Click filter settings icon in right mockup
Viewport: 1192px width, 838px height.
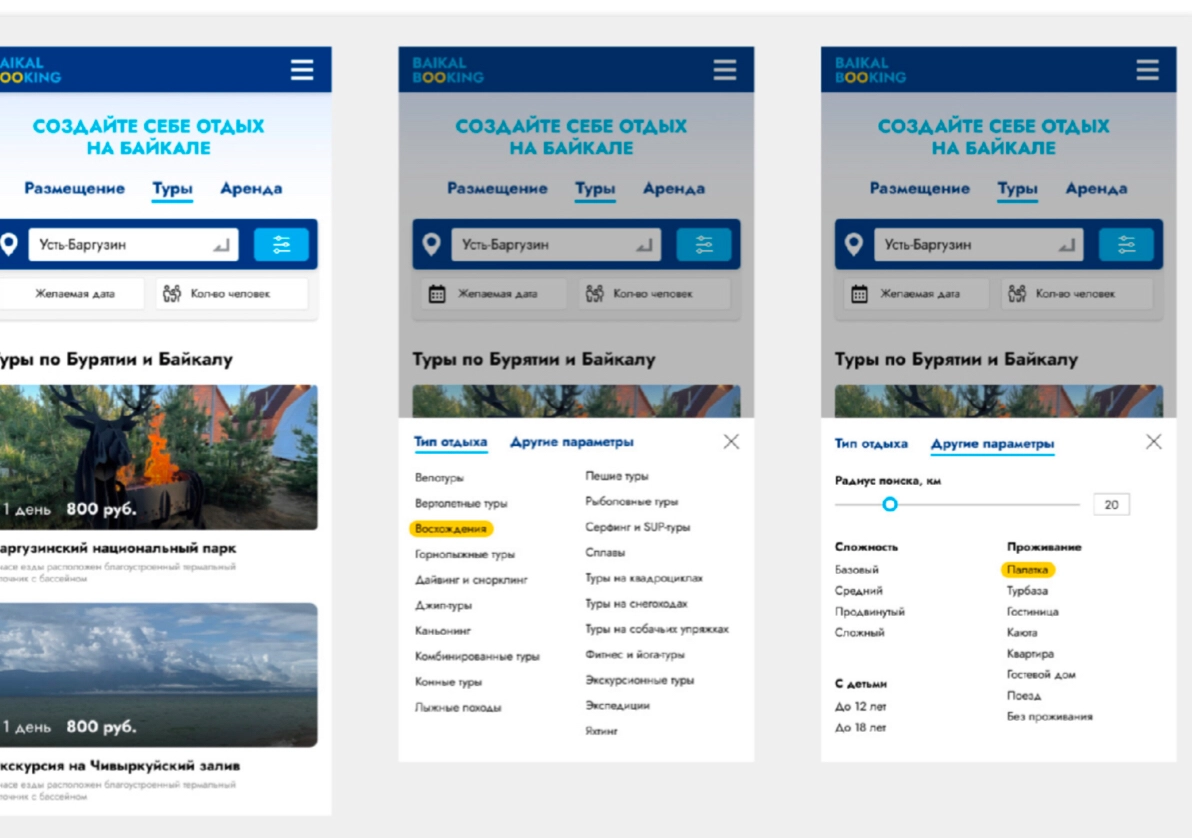point(1127,245)
